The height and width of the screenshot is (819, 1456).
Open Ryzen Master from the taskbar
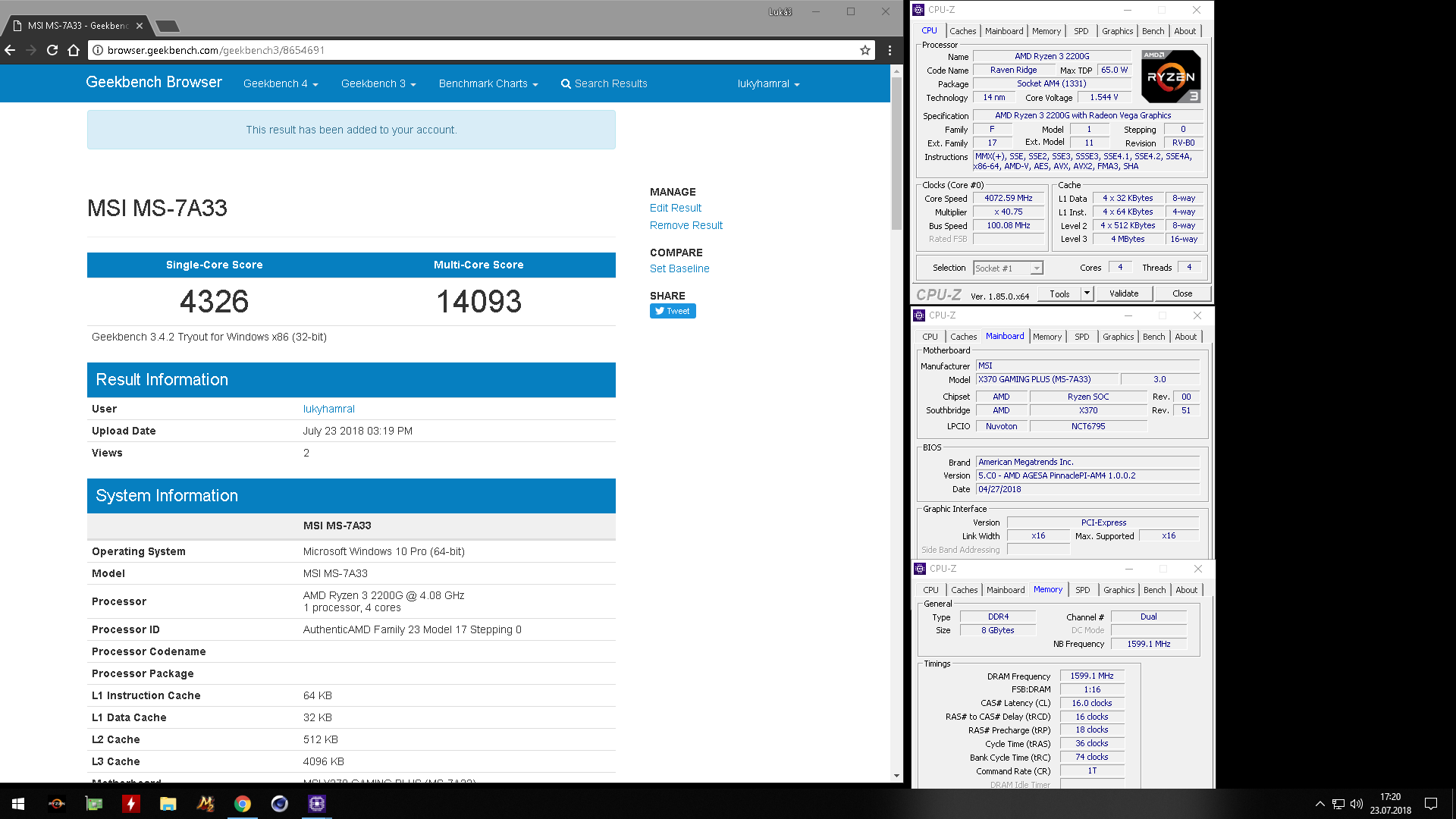[56, 804]
